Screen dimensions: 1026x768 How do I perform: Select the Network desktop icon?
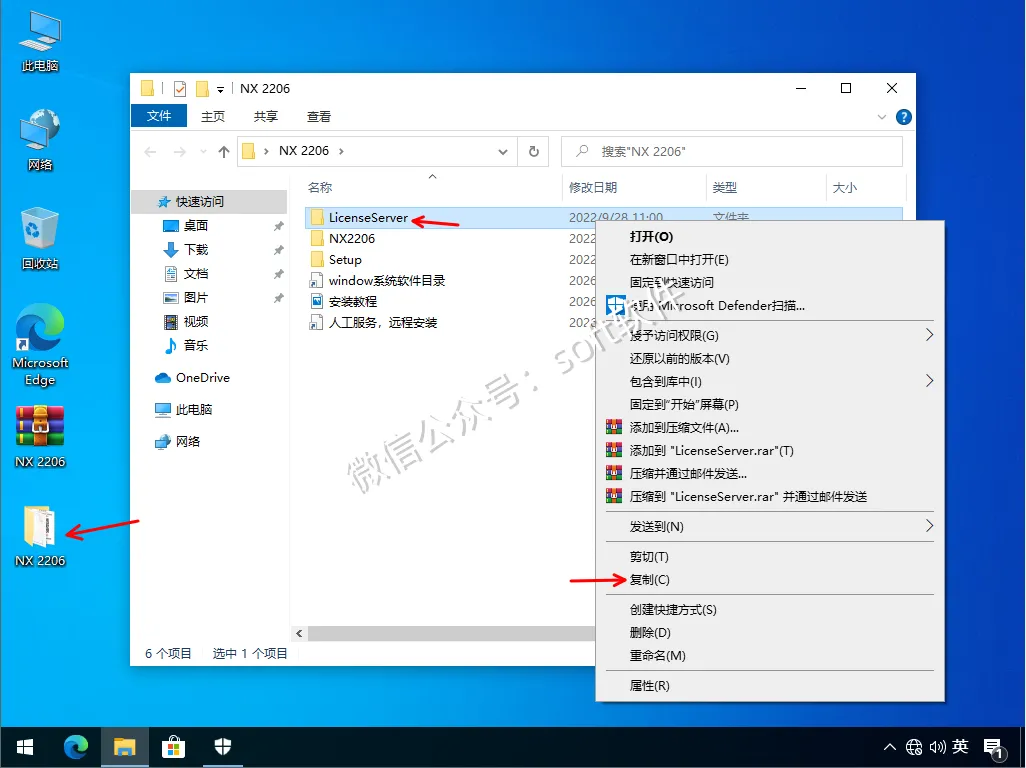click(x=40, y=140)
